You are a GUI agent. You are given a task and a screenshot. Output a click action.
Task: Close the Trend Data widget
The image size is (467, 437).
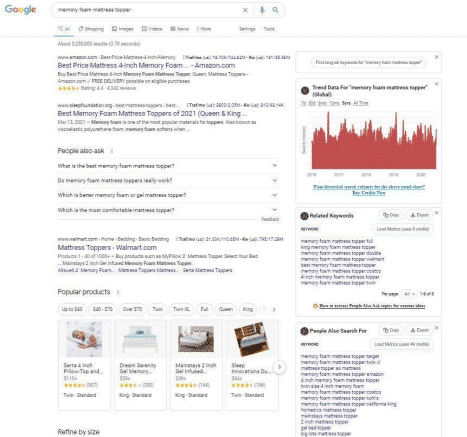[436, 84]
